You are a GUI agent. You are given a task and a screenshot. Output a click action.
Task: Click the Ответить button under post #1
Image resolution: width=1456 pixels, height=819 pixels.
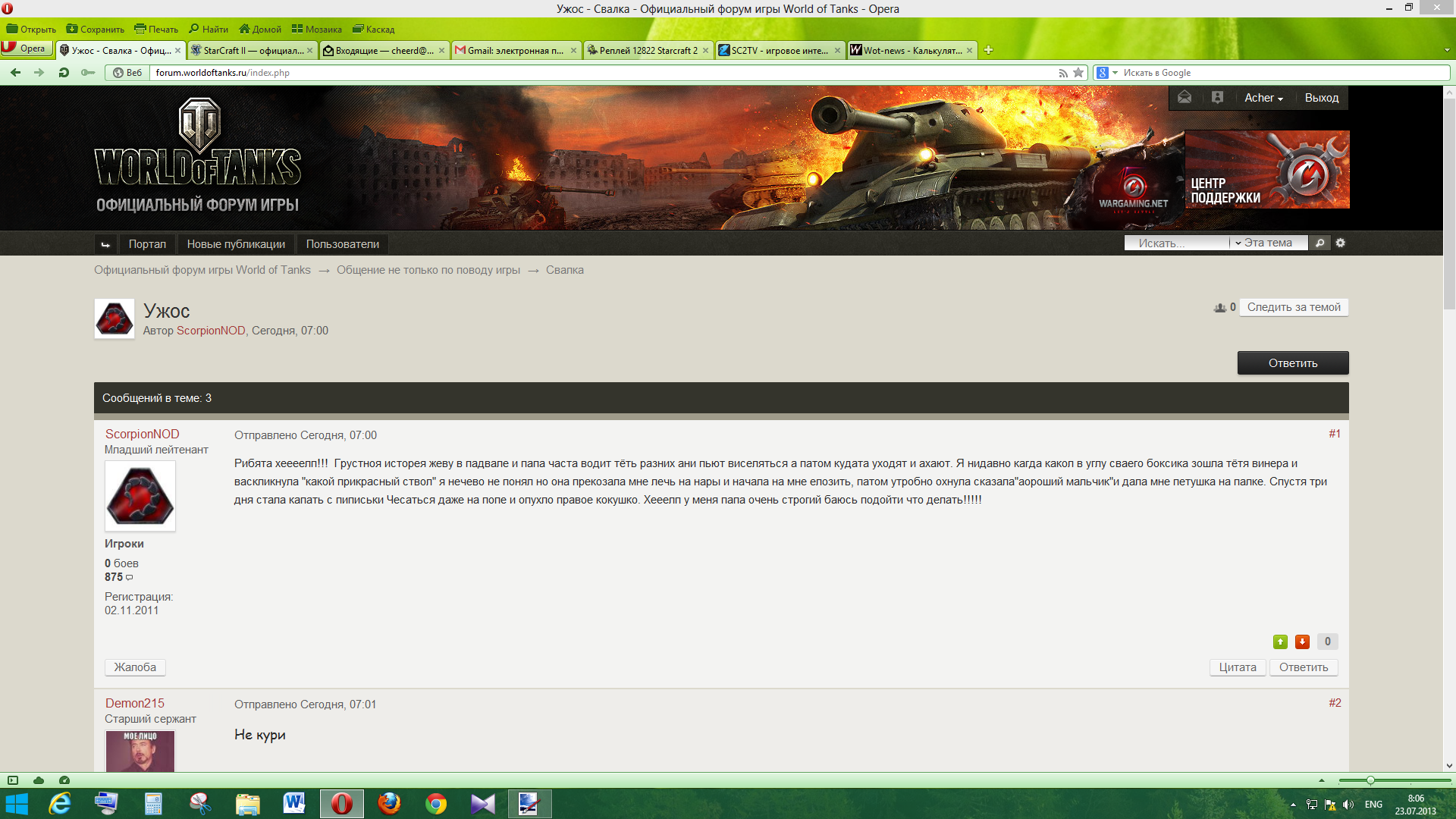click(1304, 667)
